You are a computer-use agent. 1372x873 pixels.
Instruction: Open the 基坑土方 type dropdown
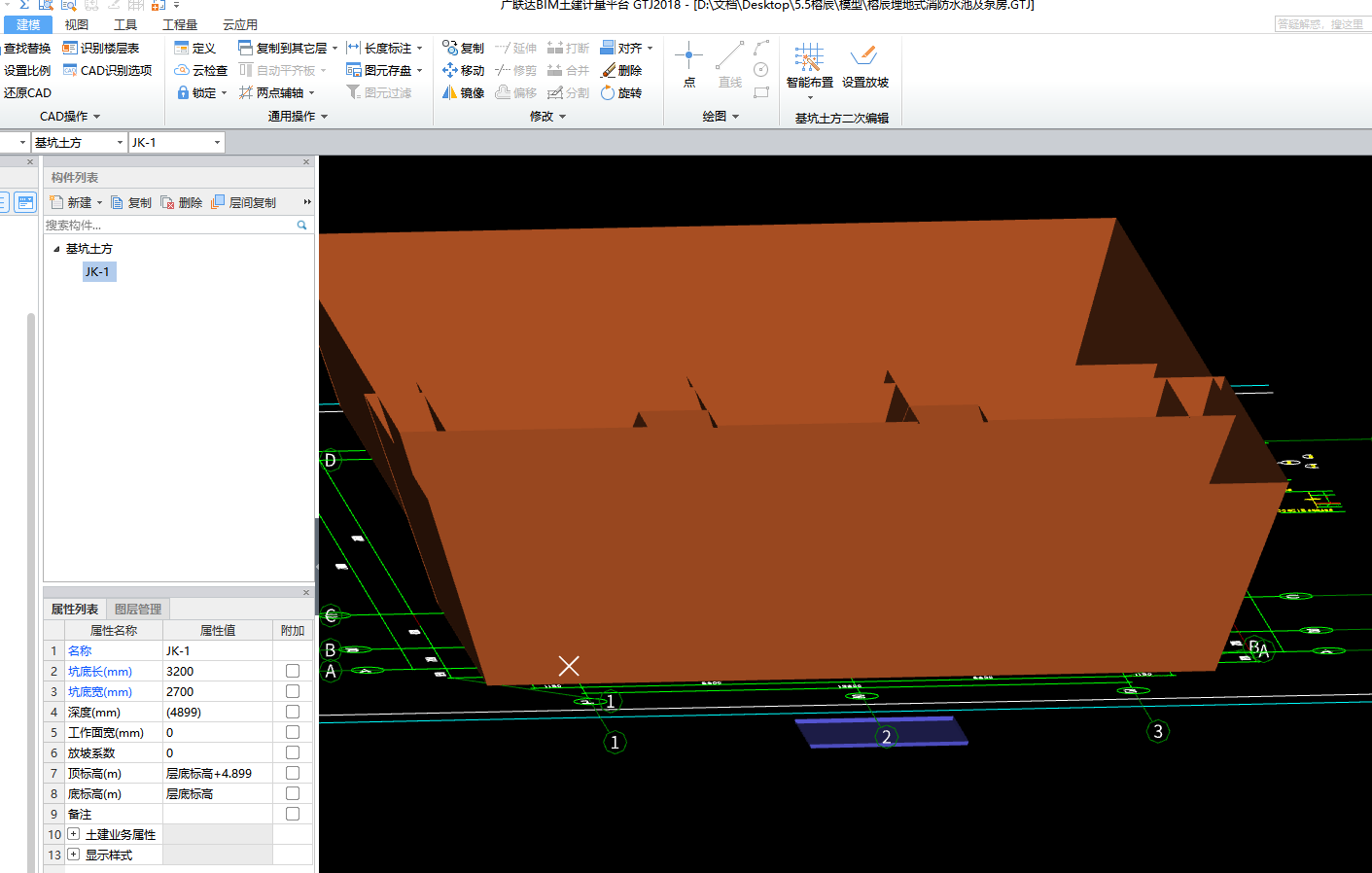point(120,143)
